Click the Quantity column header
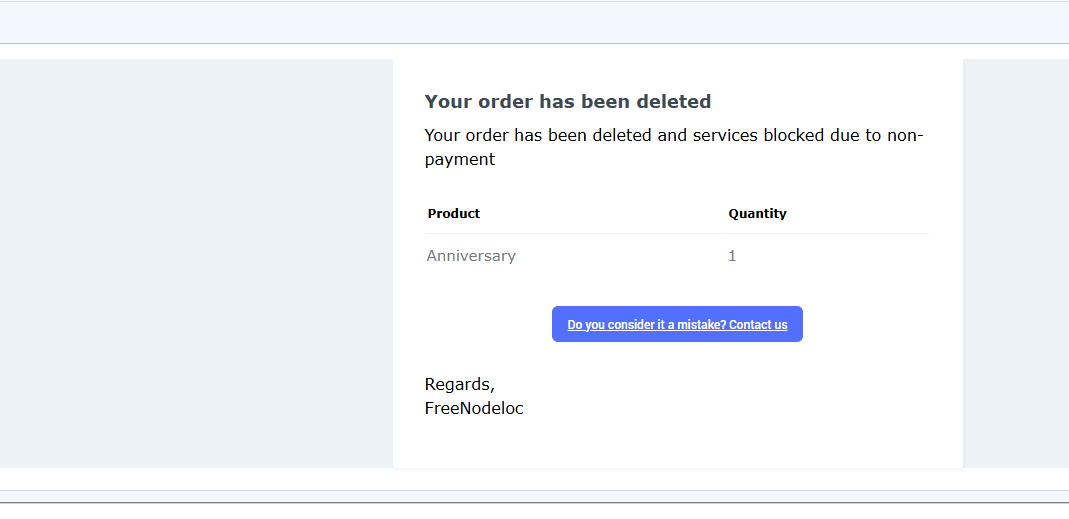 point(757,213)
